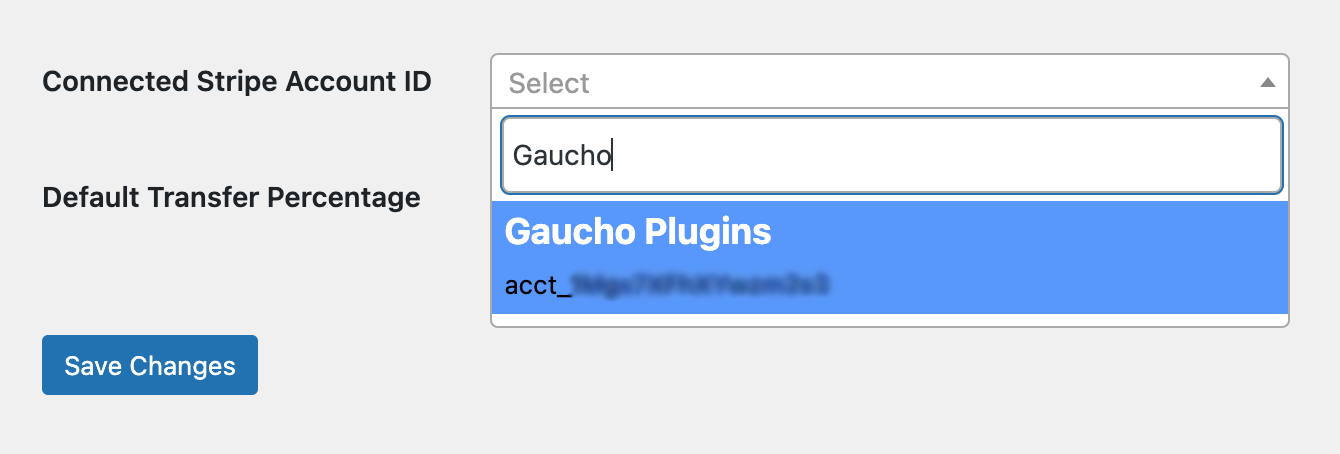This screenshot has height=454, width=1340.
Task: Place cursor after "Gaucho" in search box
Action: point(612,156)
